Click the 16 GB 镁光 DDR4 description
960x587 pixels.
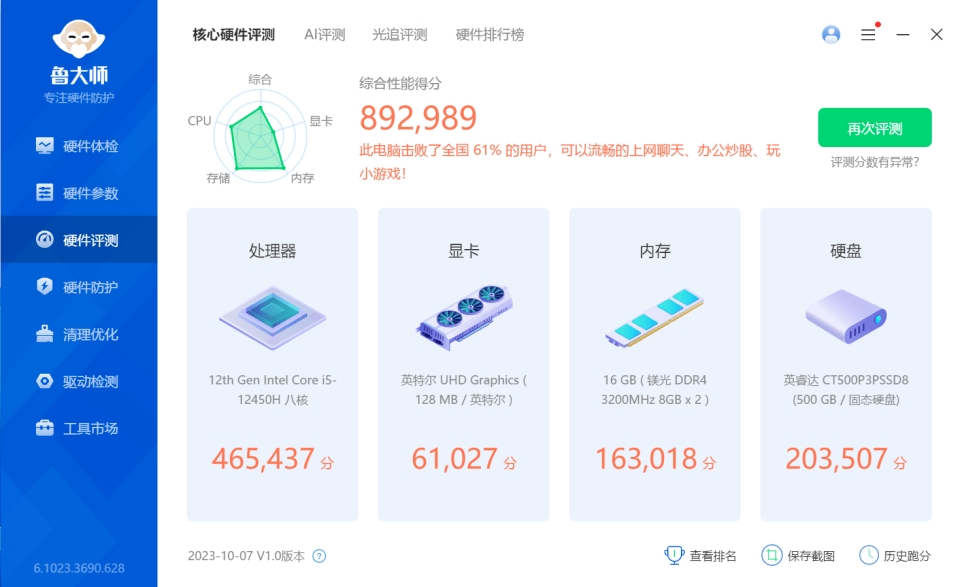point(654,390)
